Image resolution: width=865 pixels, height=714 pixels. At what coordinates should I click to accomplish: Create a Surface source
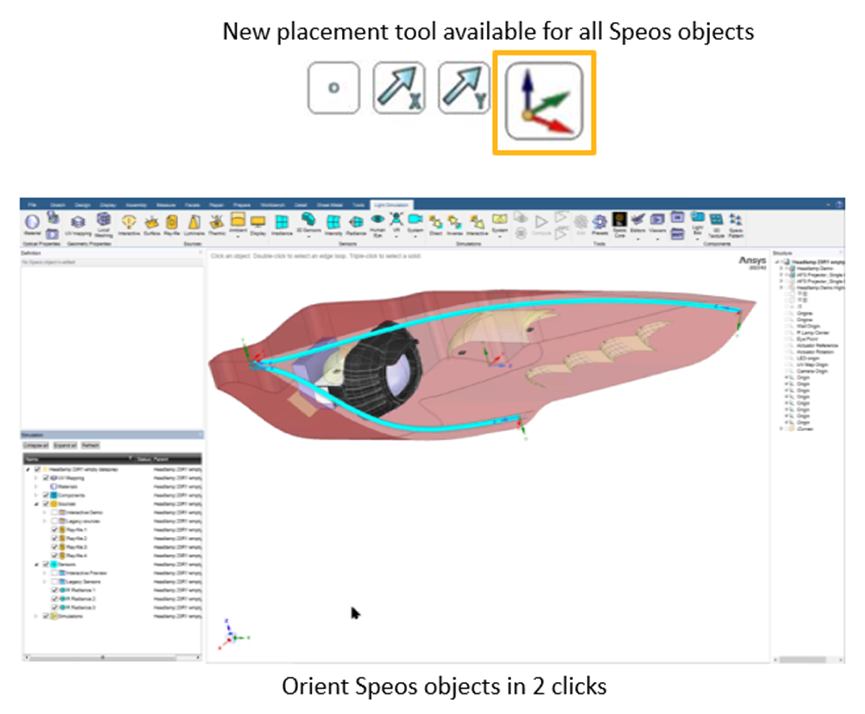151,225
